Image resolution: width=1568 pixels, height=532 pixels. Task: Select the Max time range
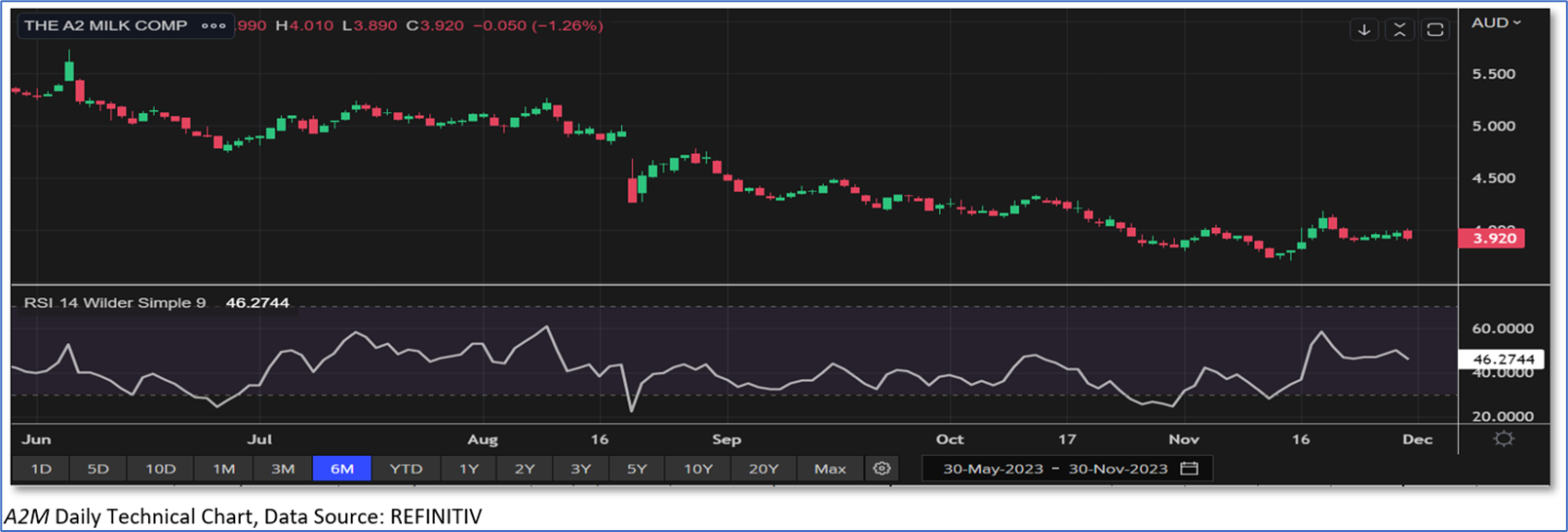pos(830,469)
